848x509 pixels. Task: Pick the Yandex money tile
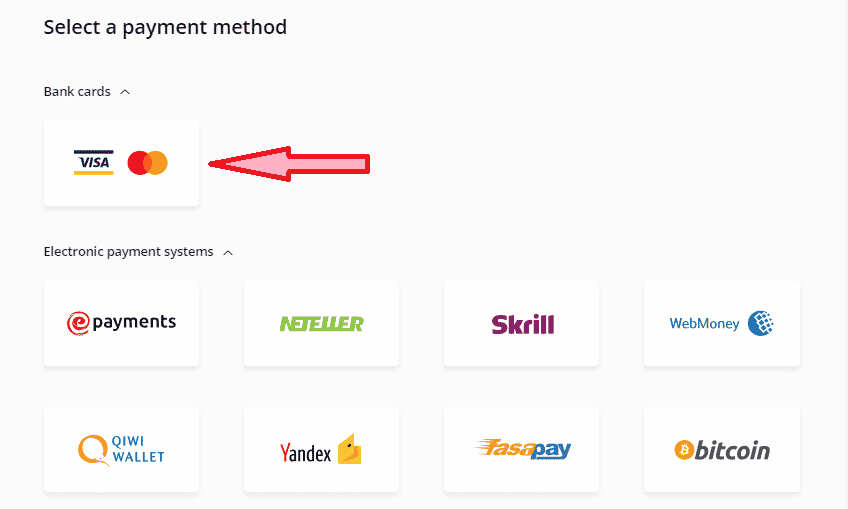321,449
